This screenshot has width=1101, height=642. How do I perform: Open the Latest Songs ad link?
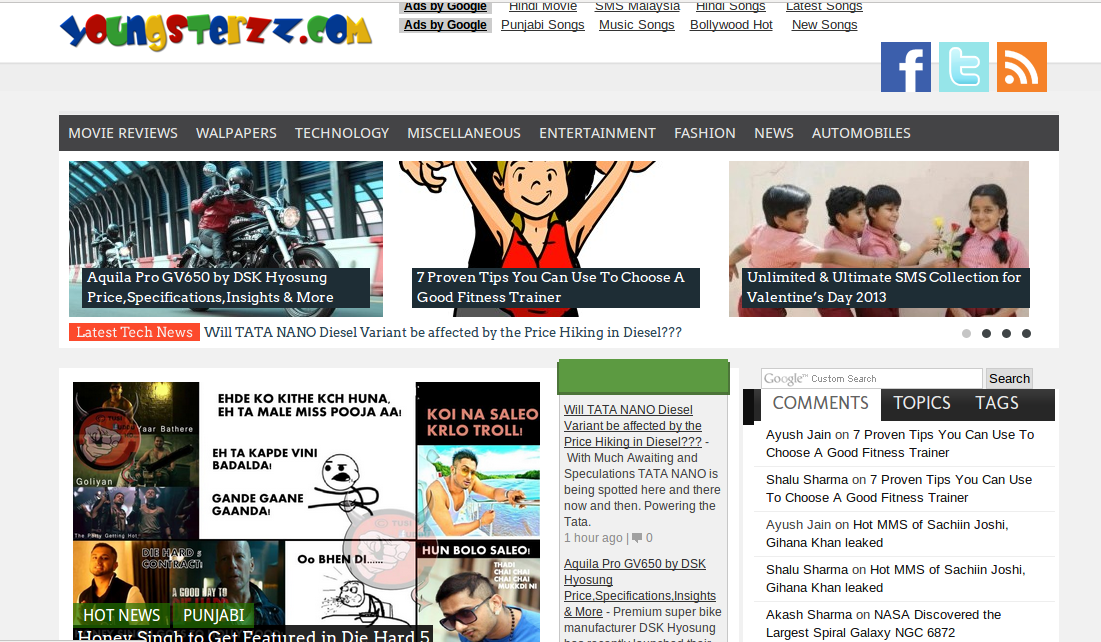(824, 6)
